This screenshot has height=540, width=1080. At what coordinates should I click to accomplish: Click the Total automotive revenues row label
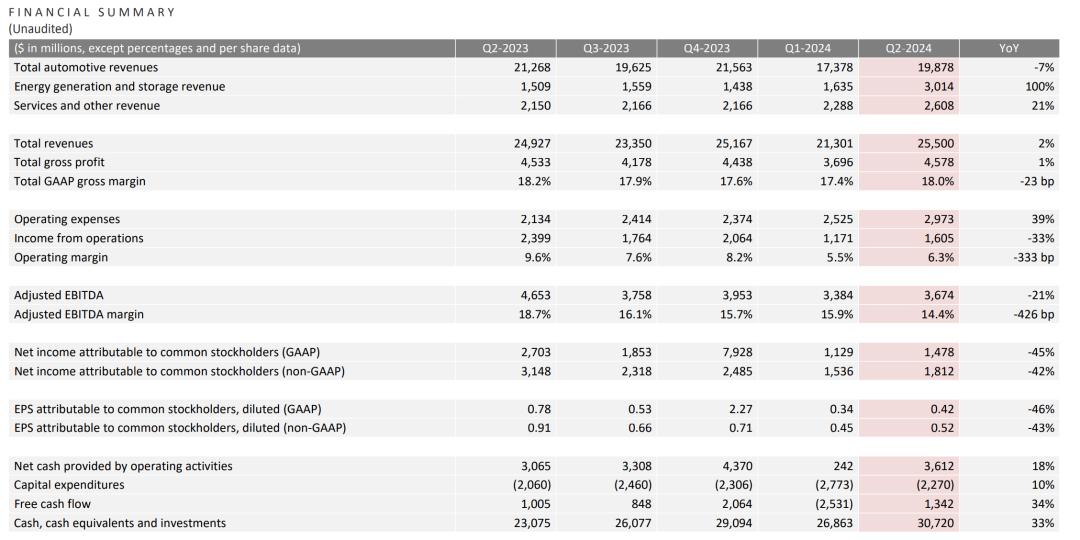click(x=86, y=68)
